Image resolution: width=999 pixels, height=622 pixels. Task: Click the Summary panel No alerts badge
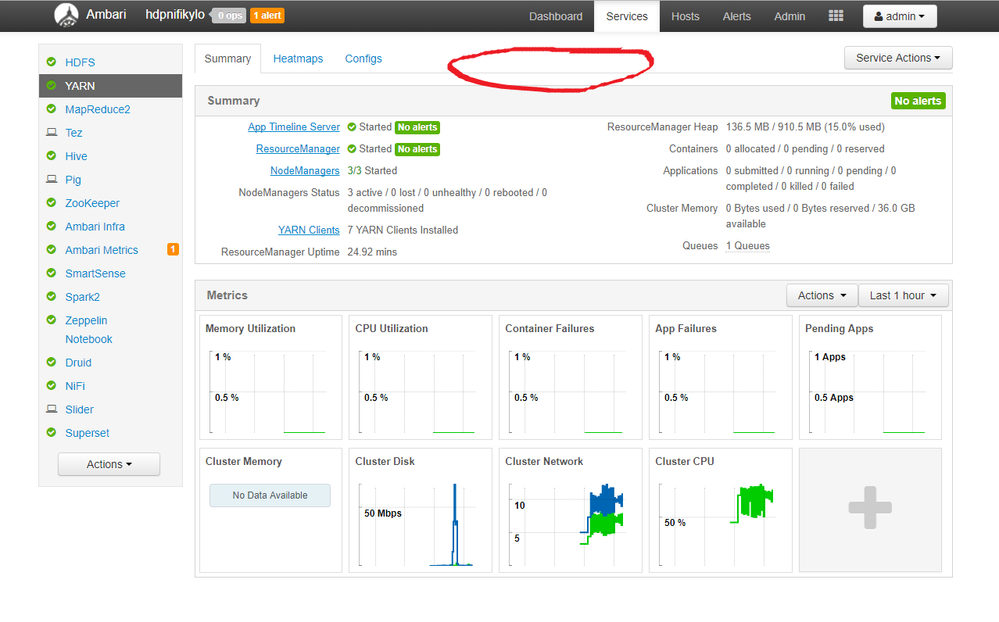click(917, 101)
